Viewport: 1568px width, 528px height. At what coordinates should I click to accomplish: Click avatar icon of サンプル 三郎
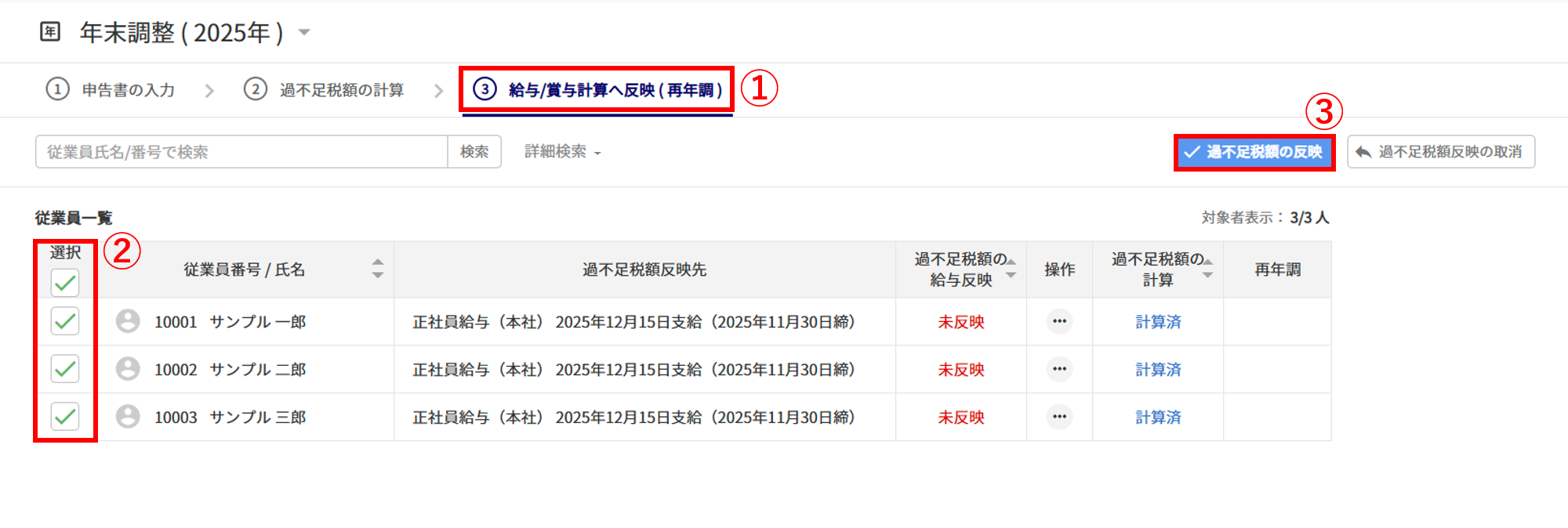click(128, 417)
